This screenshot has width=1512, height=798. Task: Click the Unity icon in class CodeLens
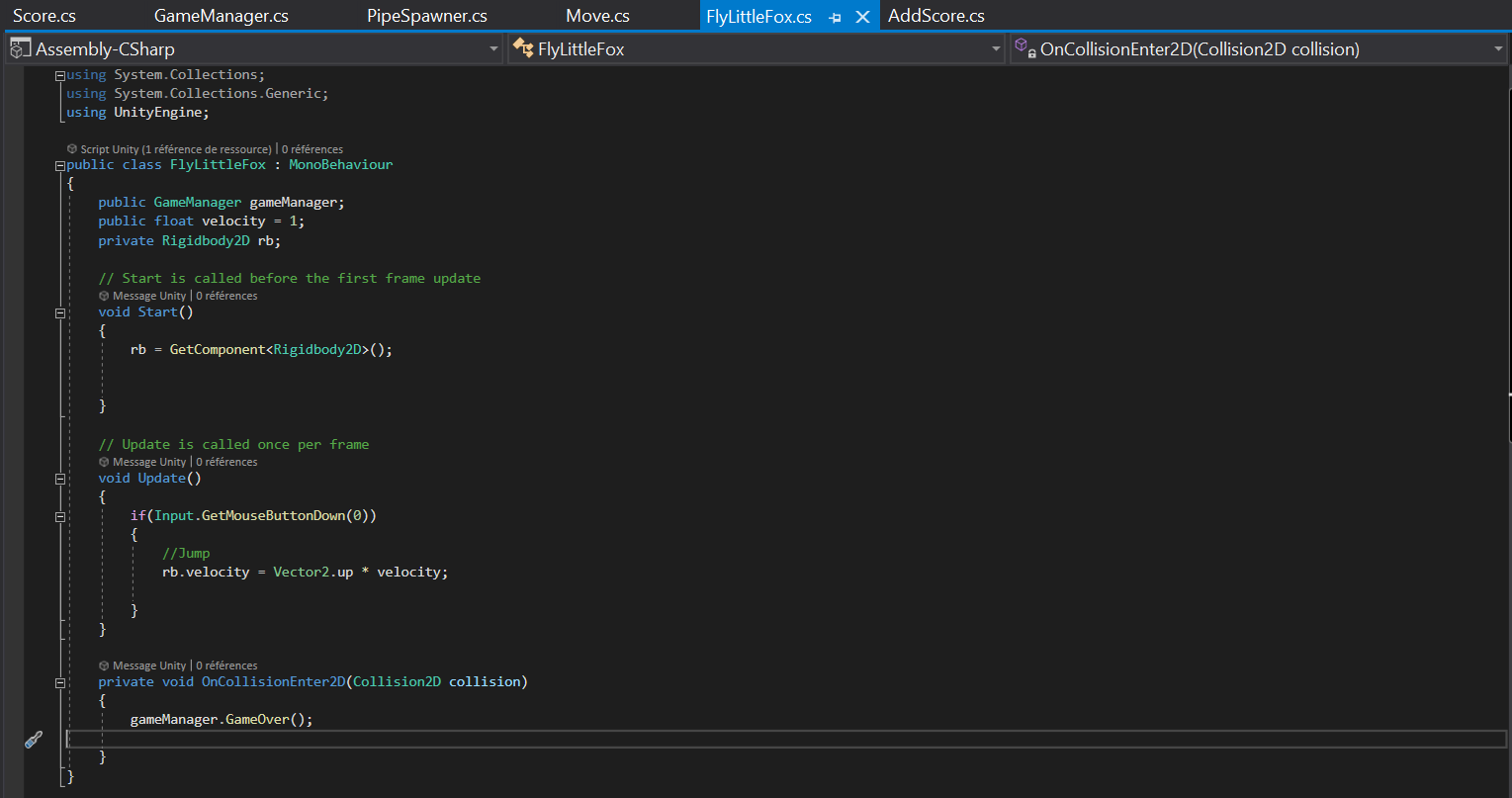[x=72, y=149]
